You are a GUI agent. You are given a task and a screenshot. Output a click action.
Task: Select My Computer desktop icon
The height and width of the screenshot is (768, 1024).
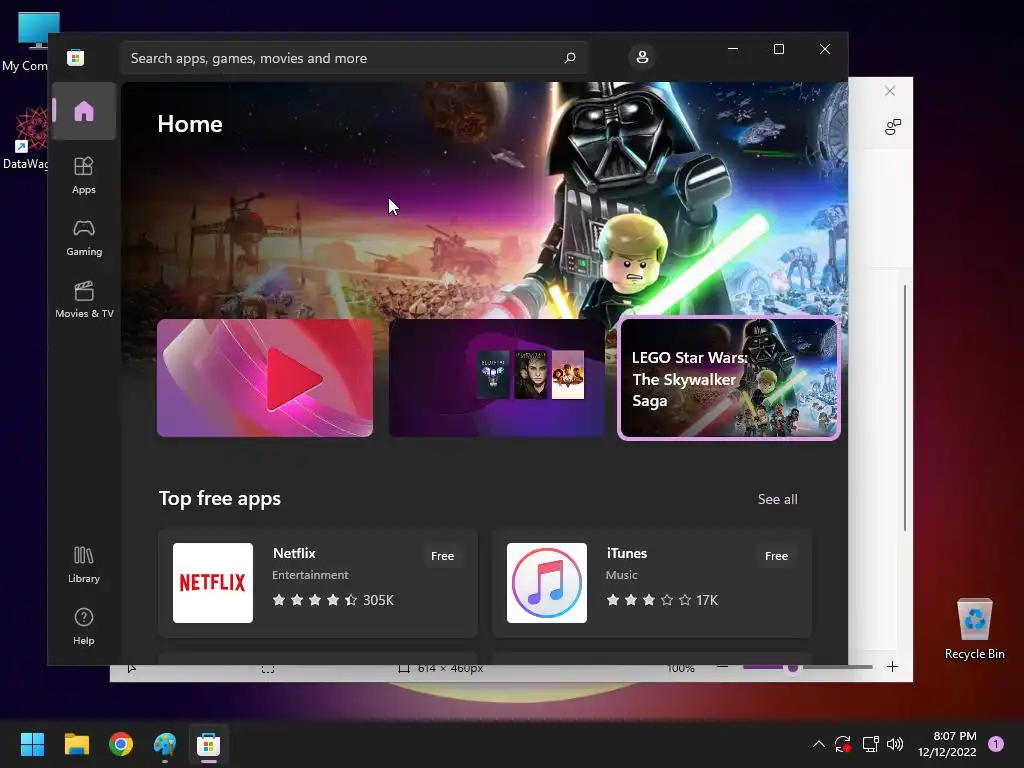(25, 42)
